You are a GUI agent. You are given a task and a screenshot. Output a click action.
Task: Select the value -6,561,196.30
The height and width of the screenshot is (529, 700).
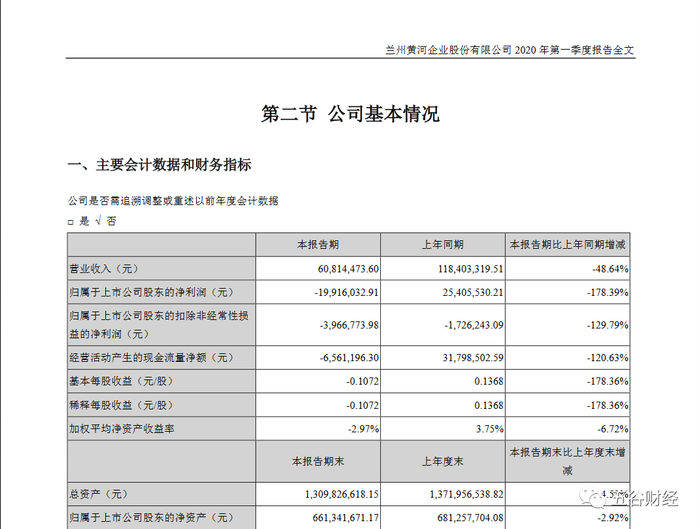tap(349, 358)
